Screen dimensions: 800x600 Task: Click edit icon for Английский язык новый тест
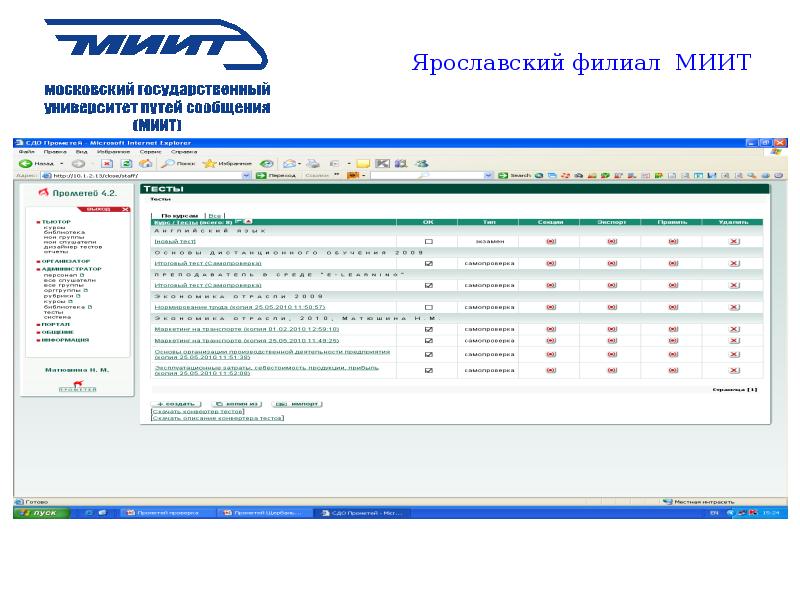673,242
